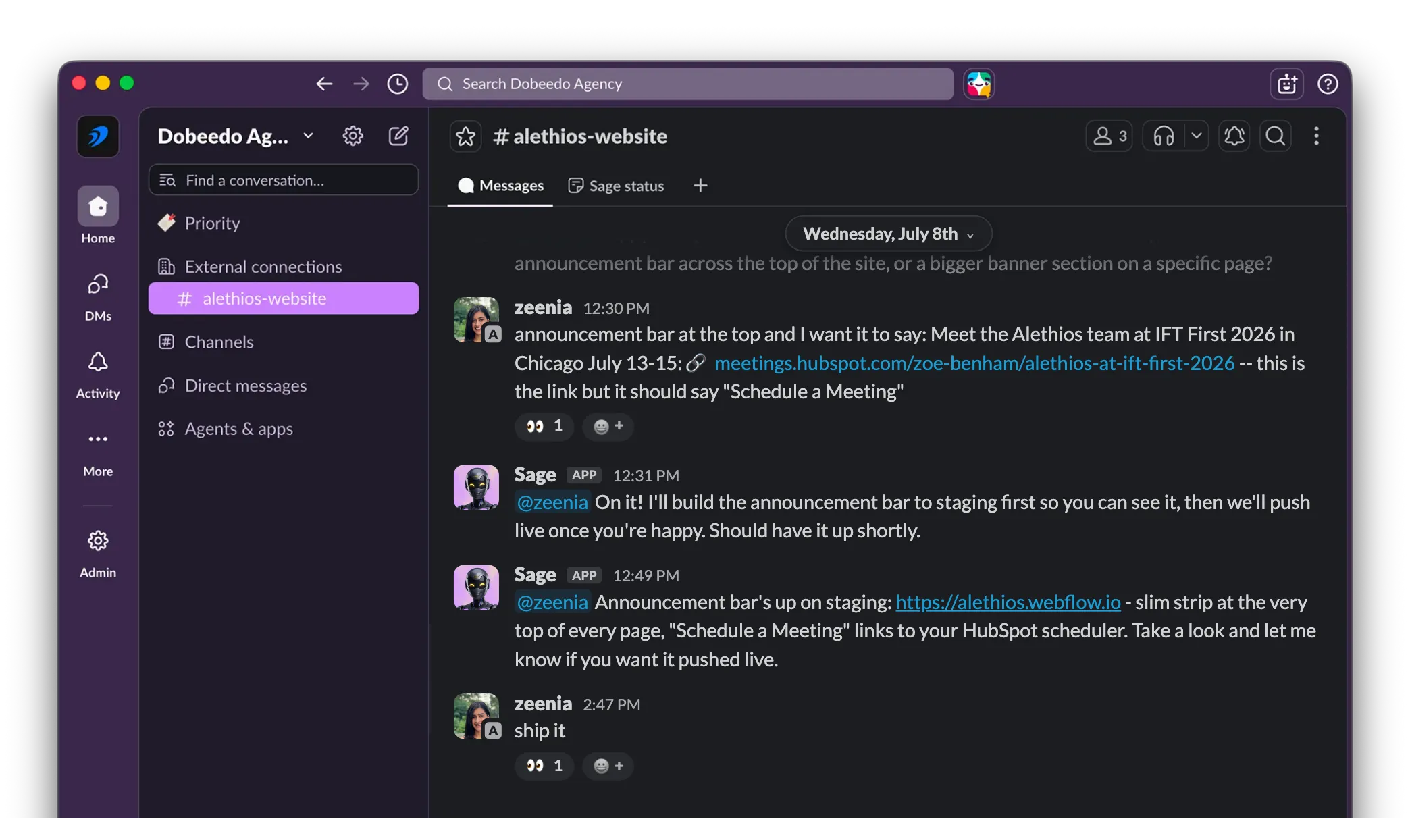Click the Search Dobeedo Agency field
Viewport: 1410px width, 840px height.
[x=687, y=84]
